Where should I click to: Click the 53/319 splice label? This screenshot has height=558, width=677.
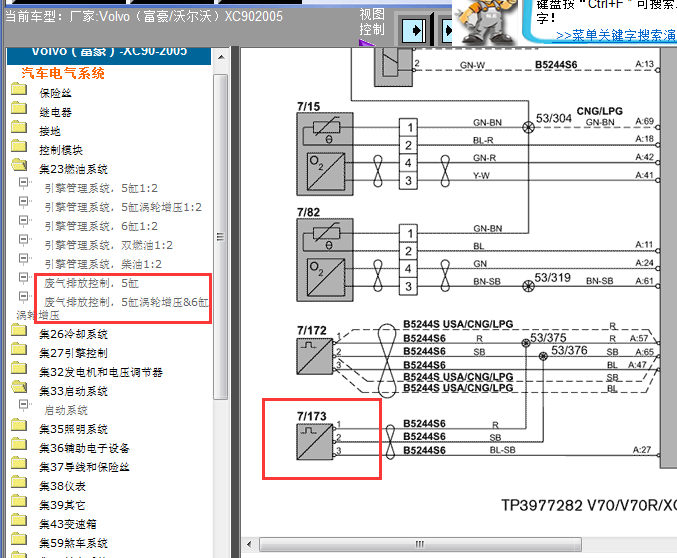tap(553, 277)
